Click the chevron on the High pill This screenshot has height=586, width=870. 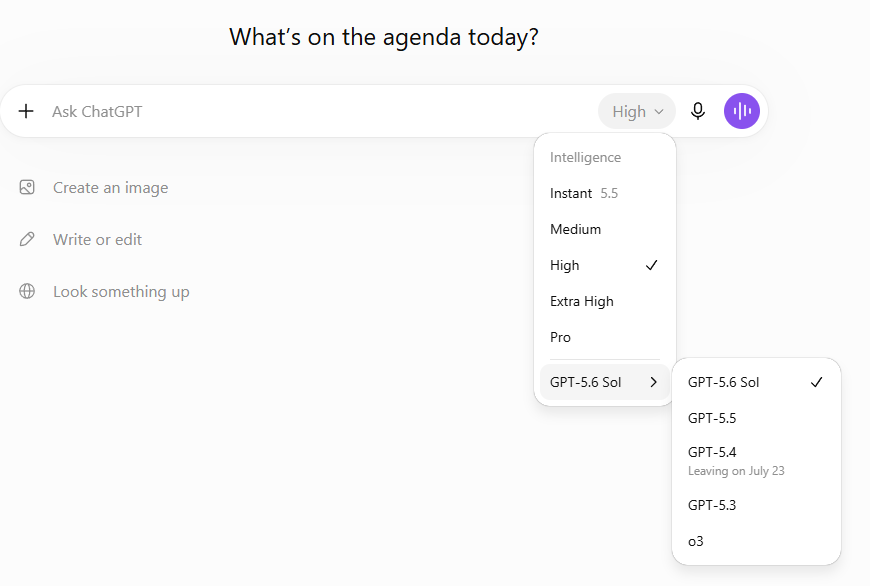pyautogui.click(x=659, y=112)
